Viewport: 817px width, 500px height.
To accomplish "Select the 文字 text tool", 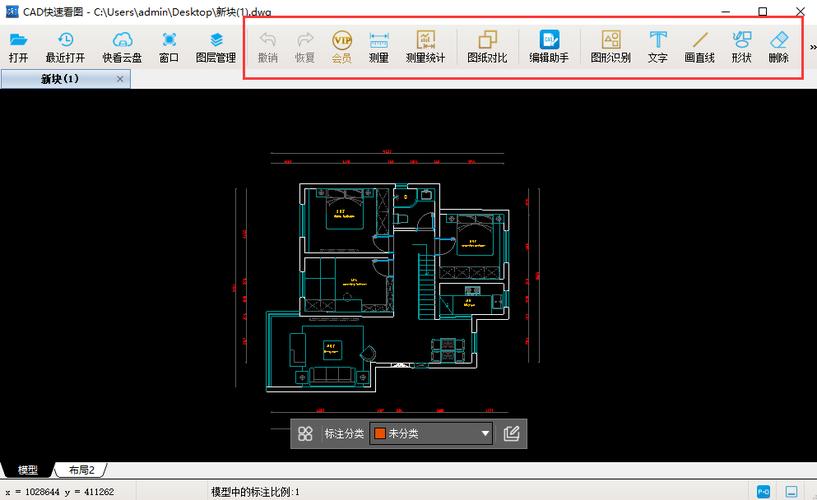I will pyautogui.click(x=658, y=46).
